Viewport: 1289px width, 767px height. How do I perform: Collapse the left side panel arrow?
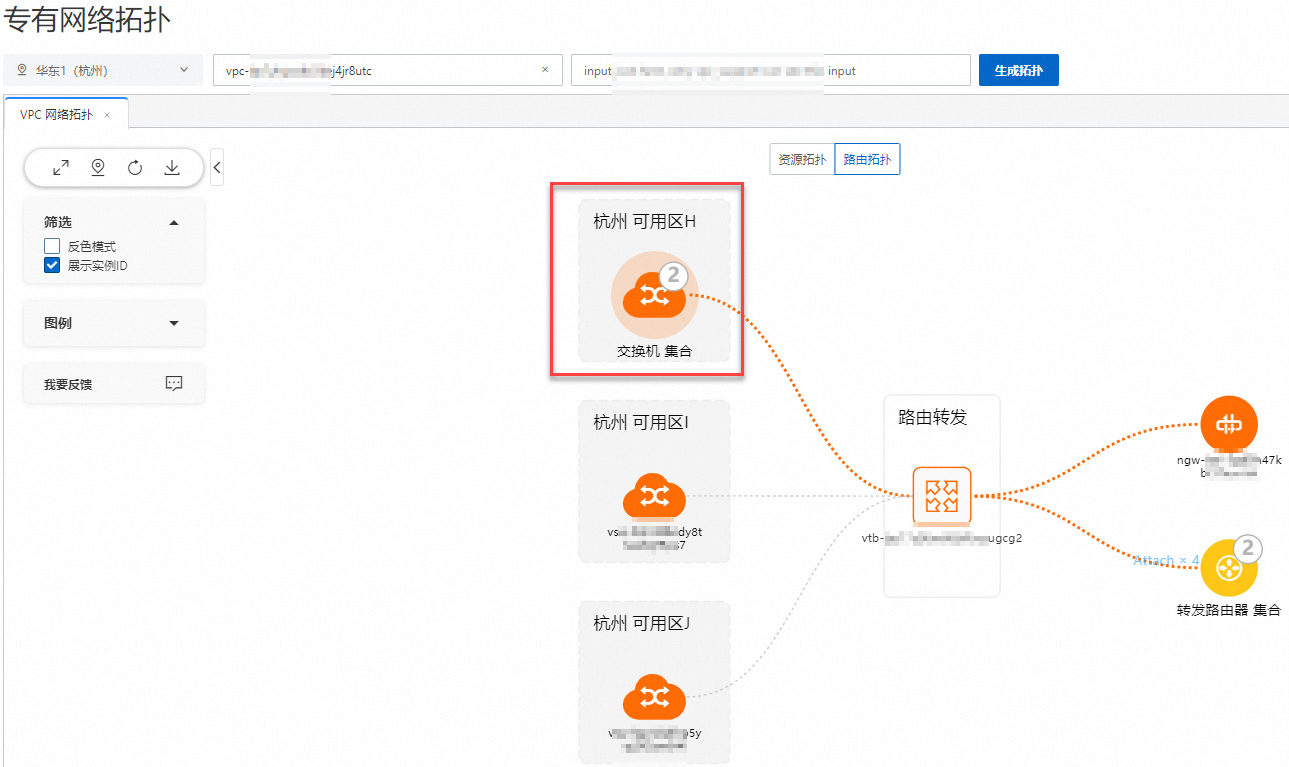coord(217,167)
